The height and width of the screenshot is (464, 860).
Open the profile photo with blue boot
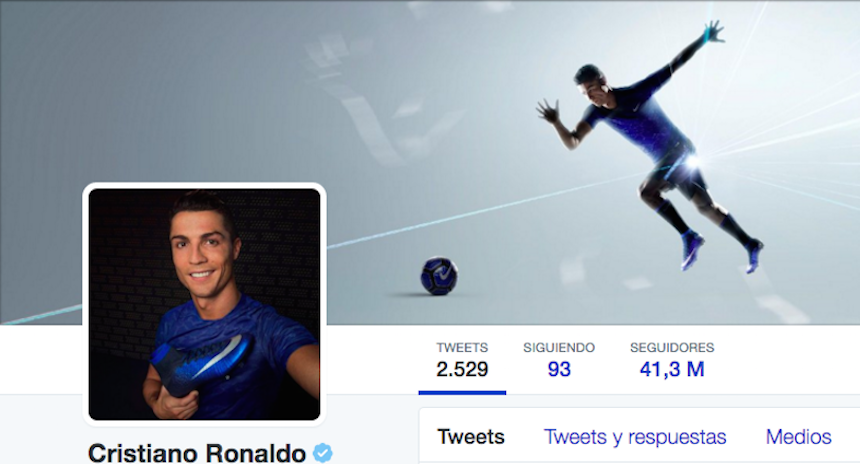[204, 304]
